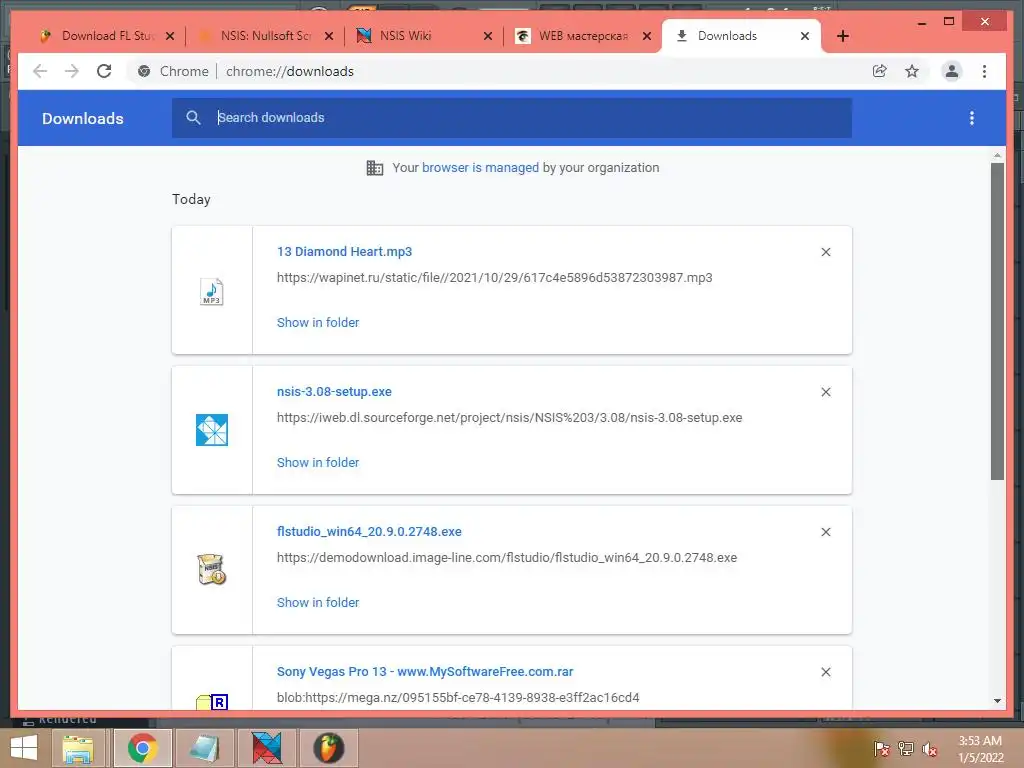The height and width of the screenshot is (768, 1024).
Task: Close the NSIS: Nullsoft tab
Action: [x=329, y=36]
